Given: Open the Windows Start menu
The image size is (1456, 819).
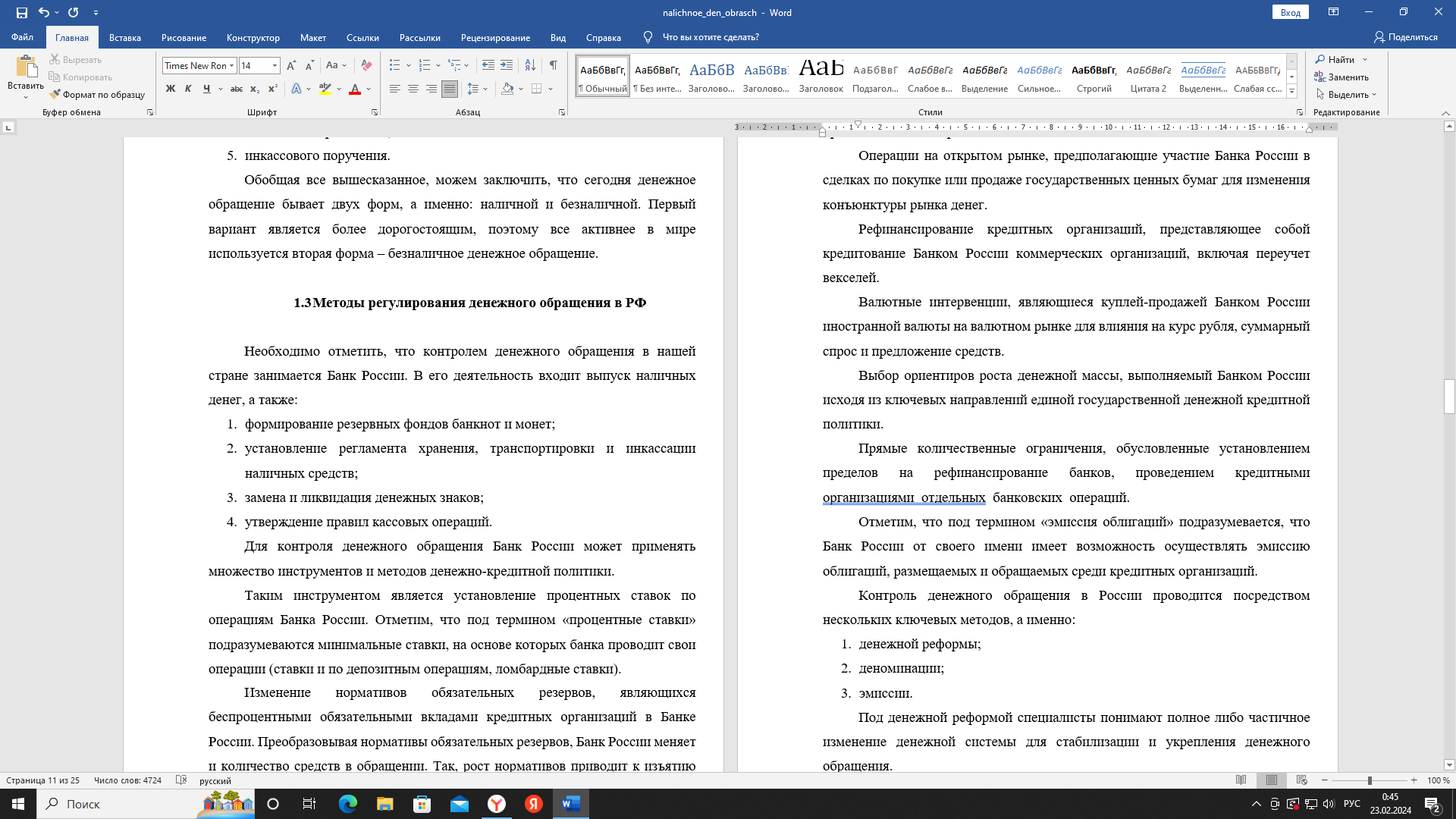Looking at the screenshot, I should [18, 804].
